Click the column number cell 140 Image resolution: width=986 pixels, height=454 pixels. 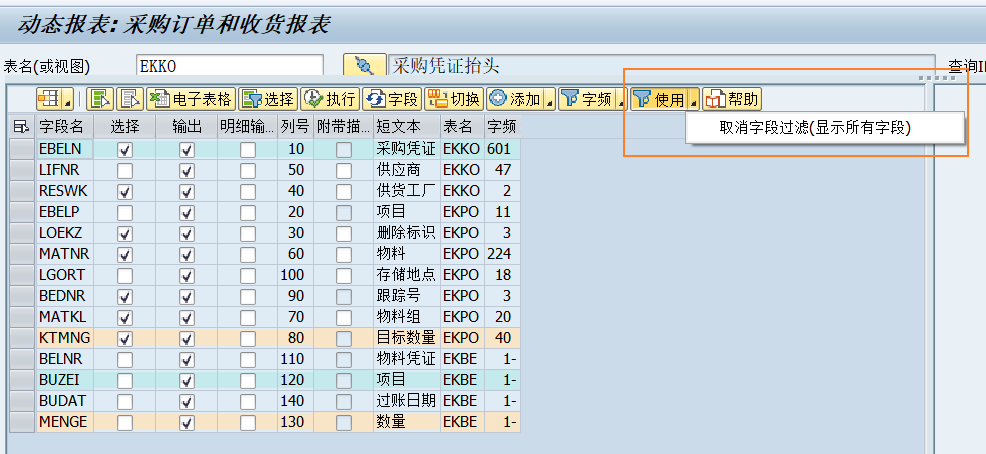click(295, 401)
